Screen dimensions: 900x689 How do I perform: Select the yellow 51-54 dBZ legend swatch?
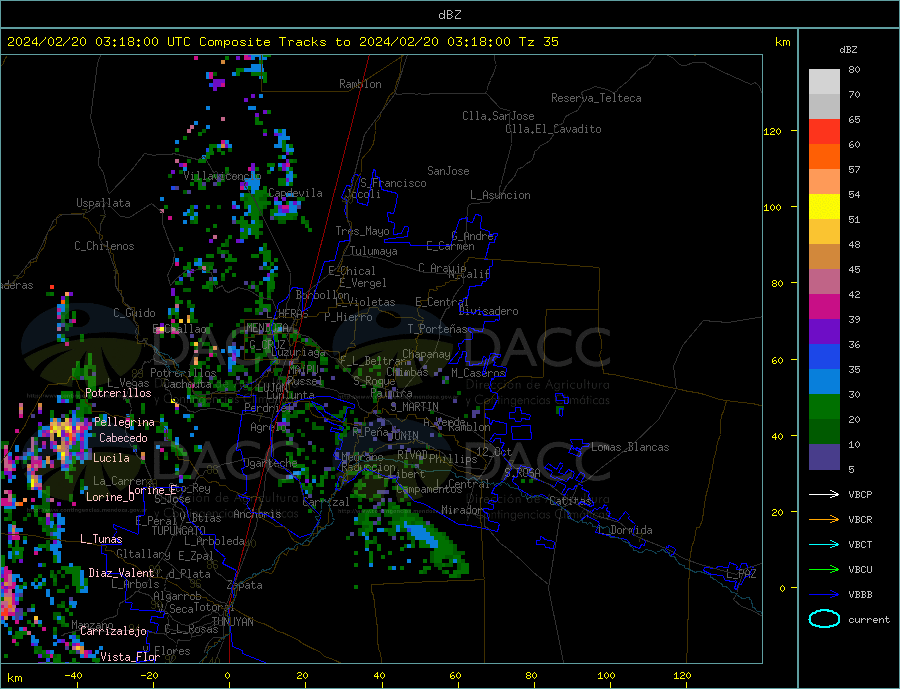click(x=824, y=207)
